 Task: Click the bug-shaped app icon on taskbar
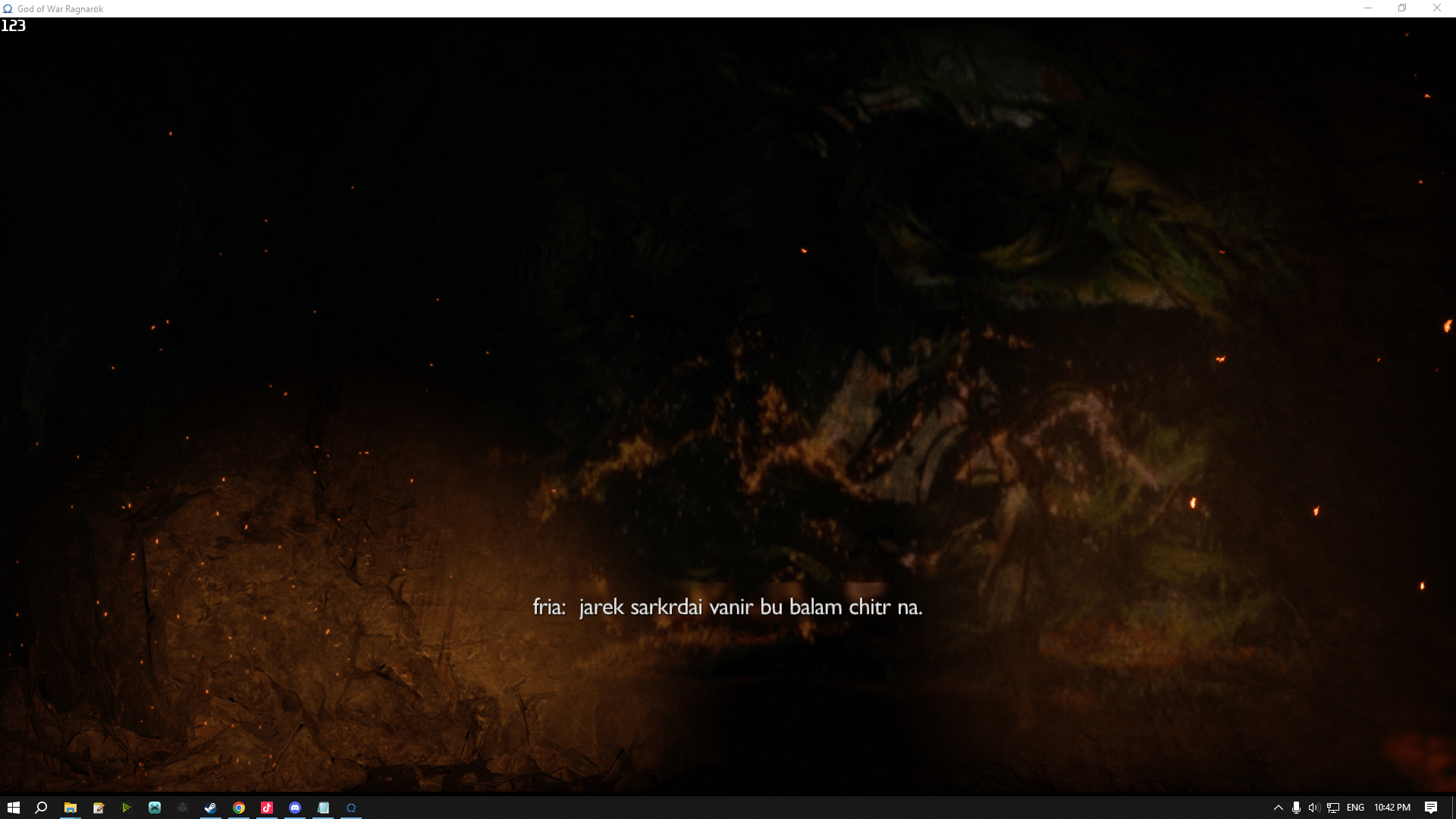(x=182, y=808)
